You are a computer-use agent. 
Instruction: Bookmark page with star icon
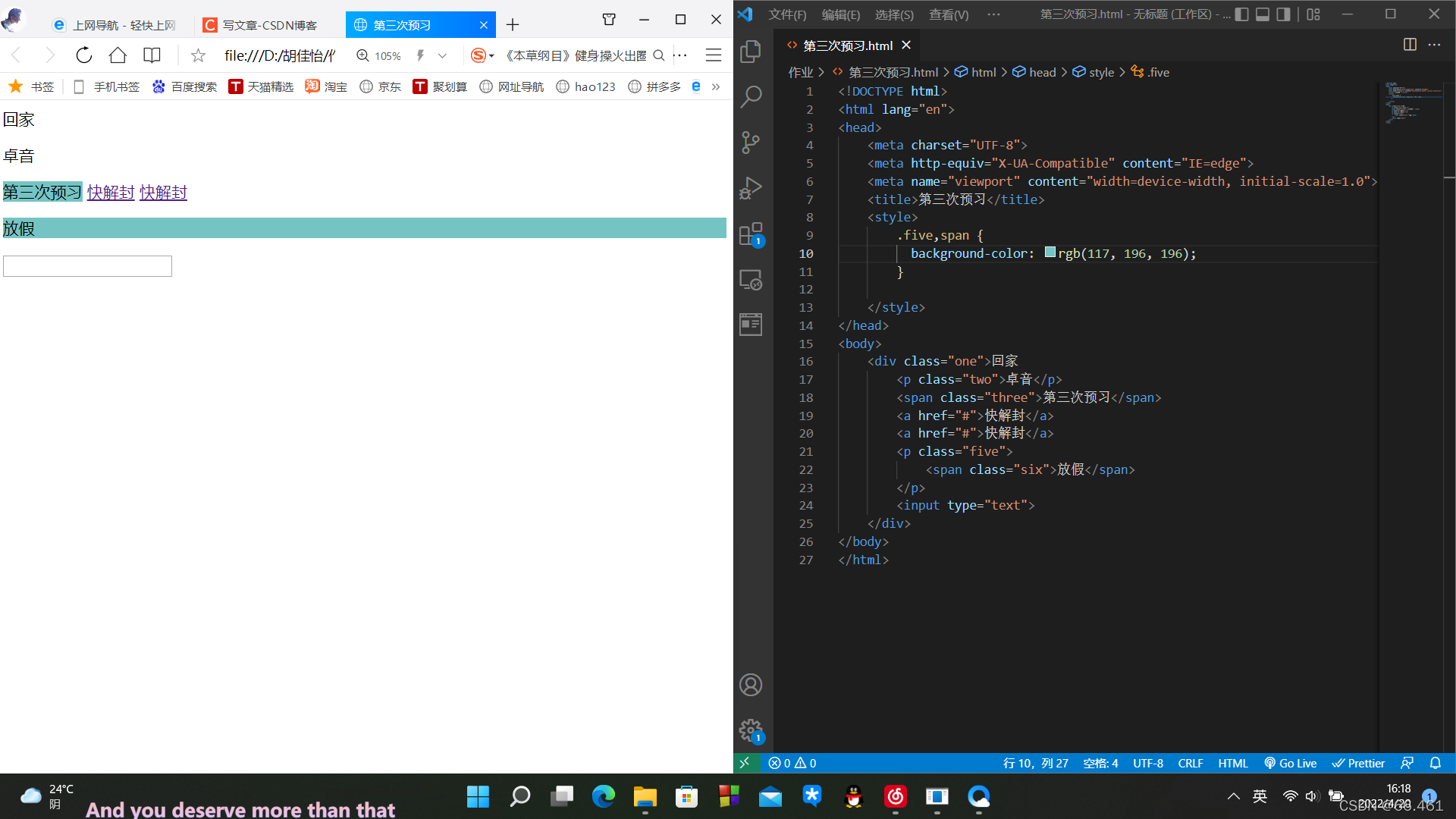pyautogui.click(x=198, y=55)
